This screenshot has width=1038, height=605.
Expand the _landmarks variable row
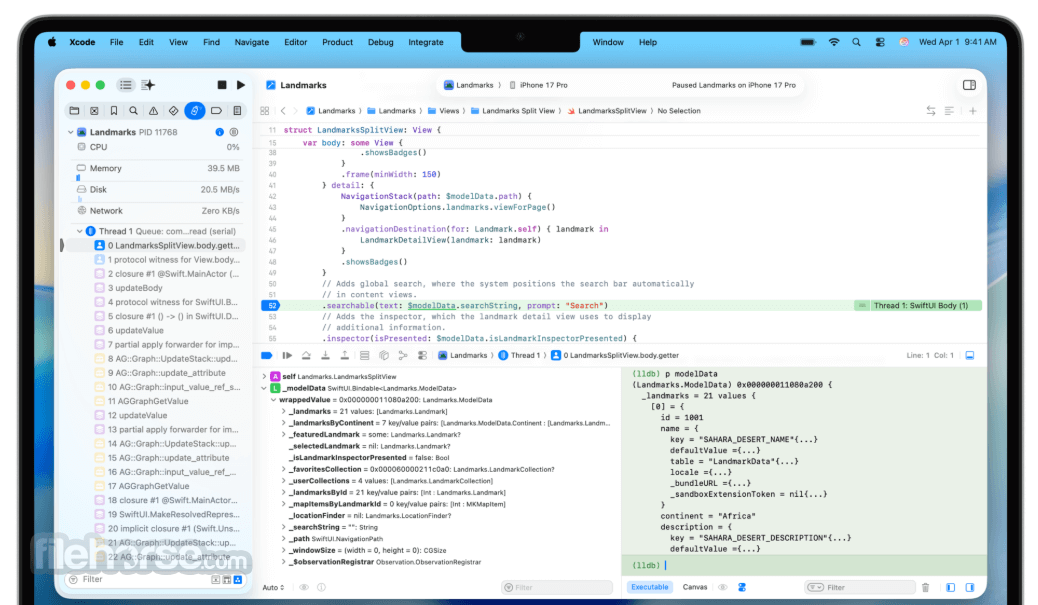tap(283, 411)
